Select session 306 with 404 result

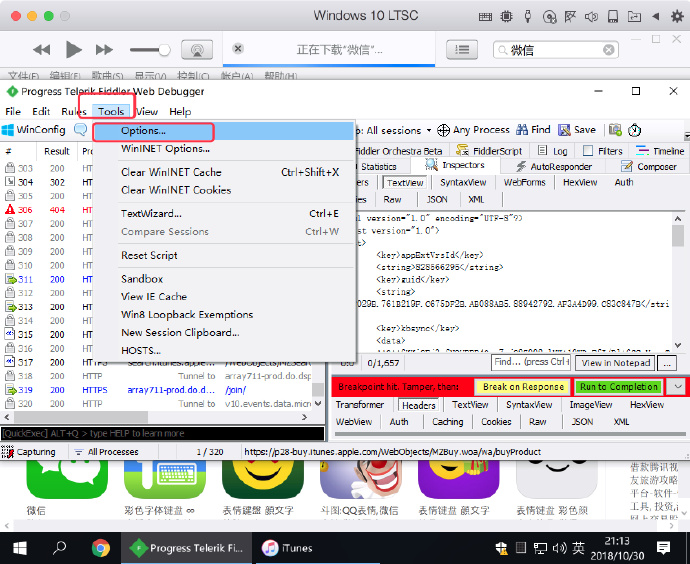[x=48, y=210]
